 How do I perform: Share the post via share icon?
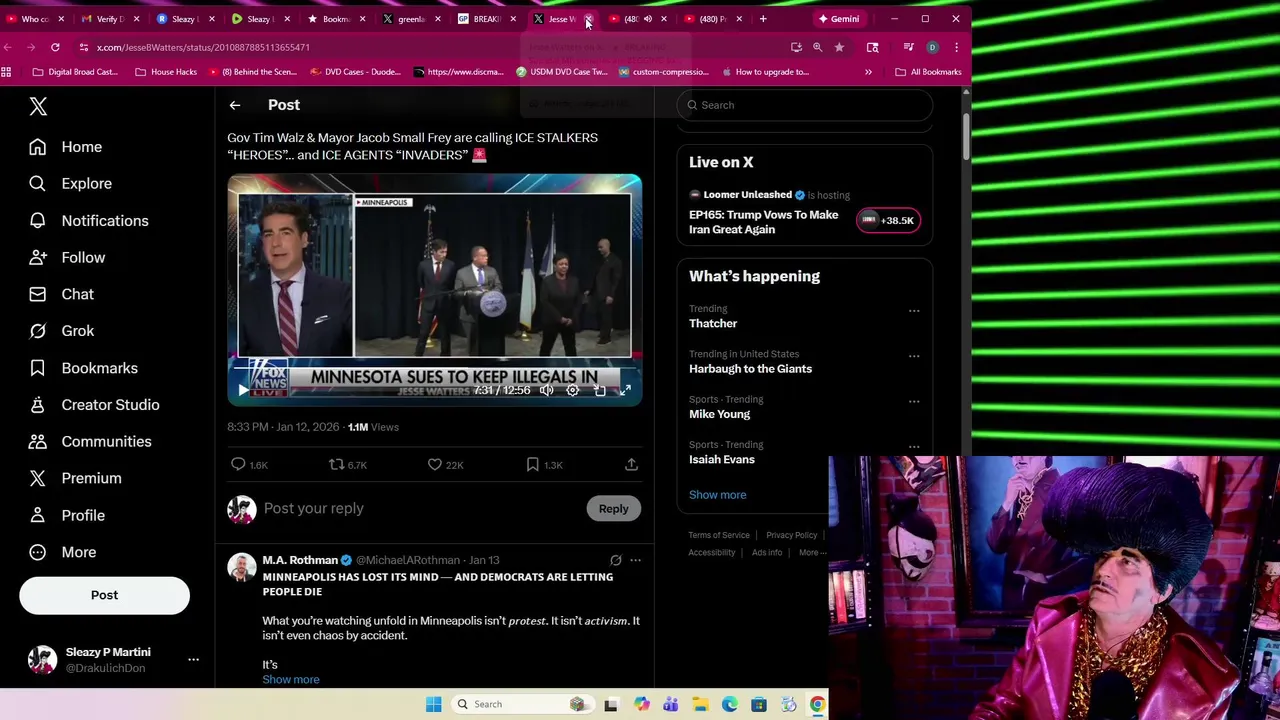(631, 464)
